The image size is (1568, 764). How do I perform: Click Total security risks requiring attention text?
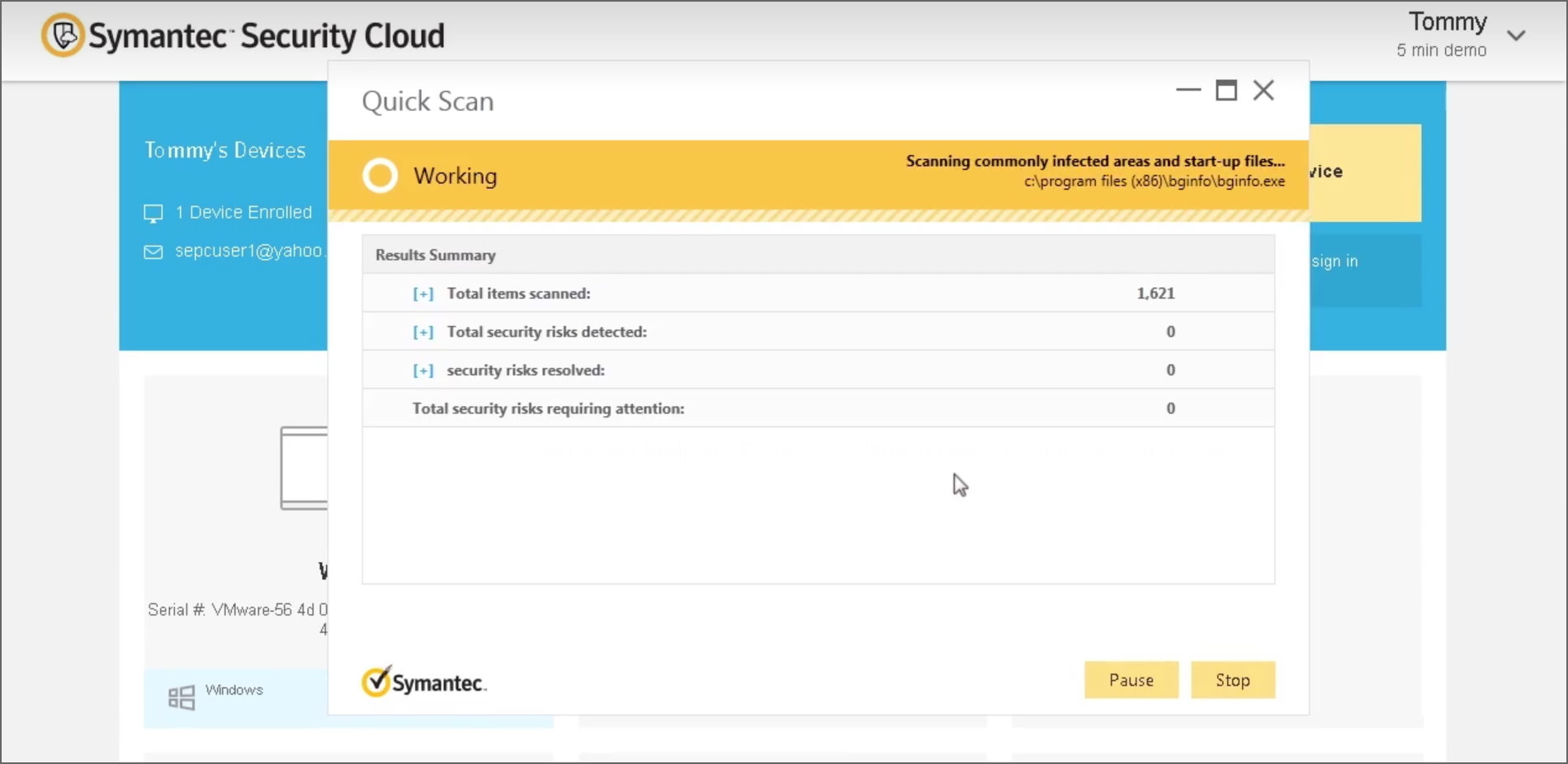coord(548,408)
